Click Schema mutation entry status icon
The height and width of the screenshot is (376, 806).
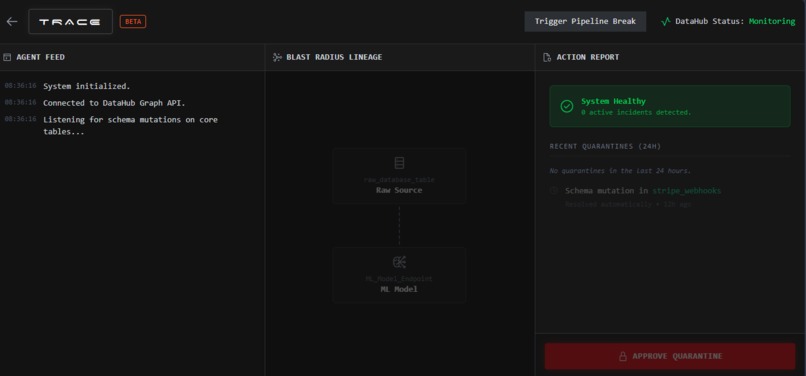pos(554,190)
